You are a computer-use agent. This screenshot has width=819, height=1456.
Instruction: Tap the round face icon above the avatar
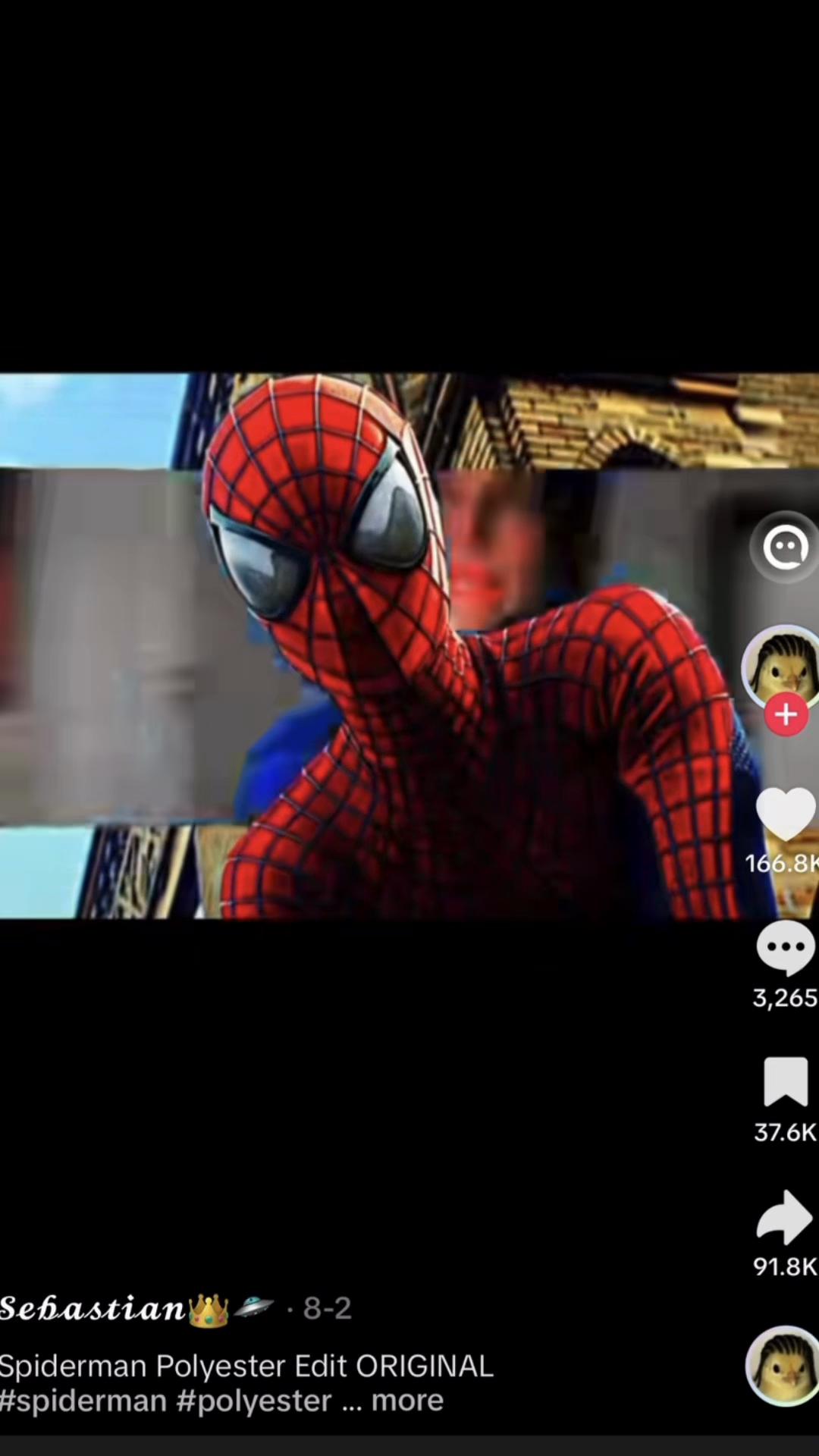pos(785,547)
